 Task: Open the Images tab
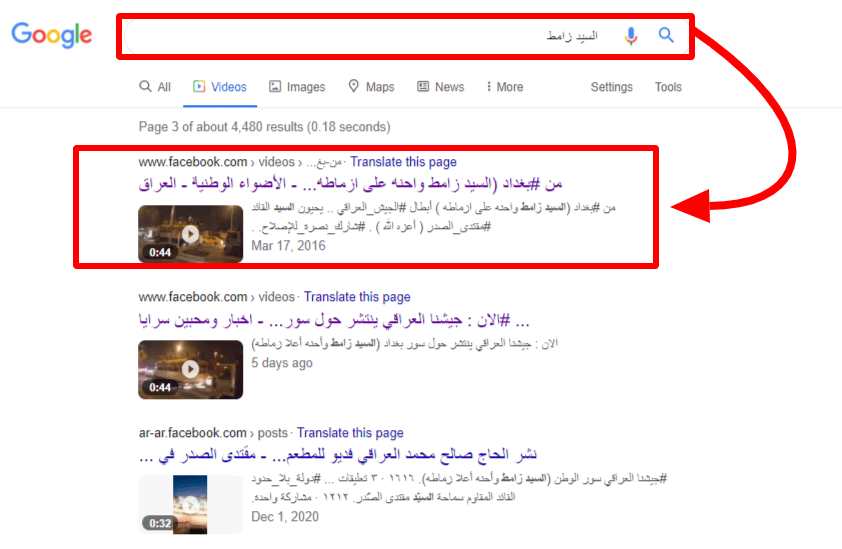(x=297, y=87)
